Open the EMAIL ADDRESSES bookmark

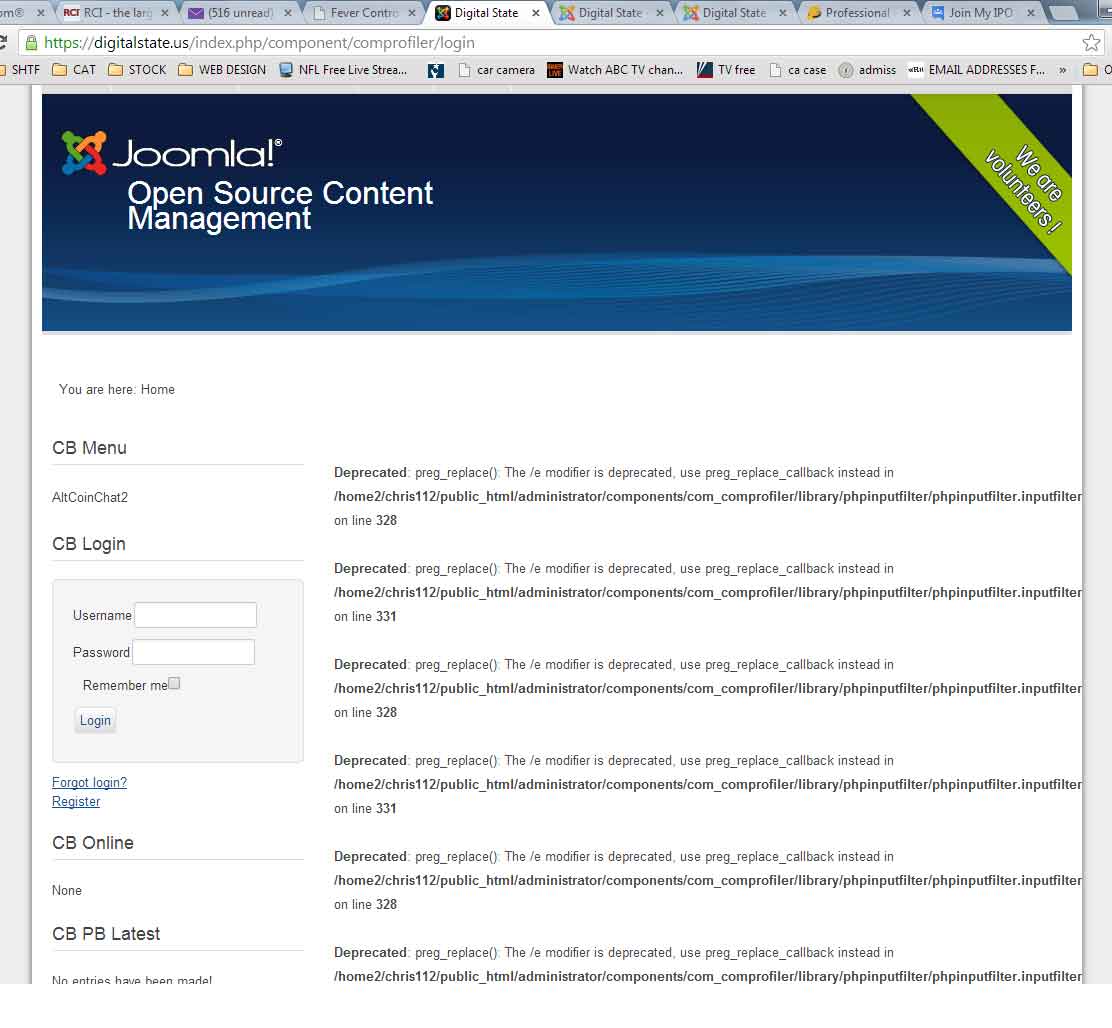(x=977, y=69)
